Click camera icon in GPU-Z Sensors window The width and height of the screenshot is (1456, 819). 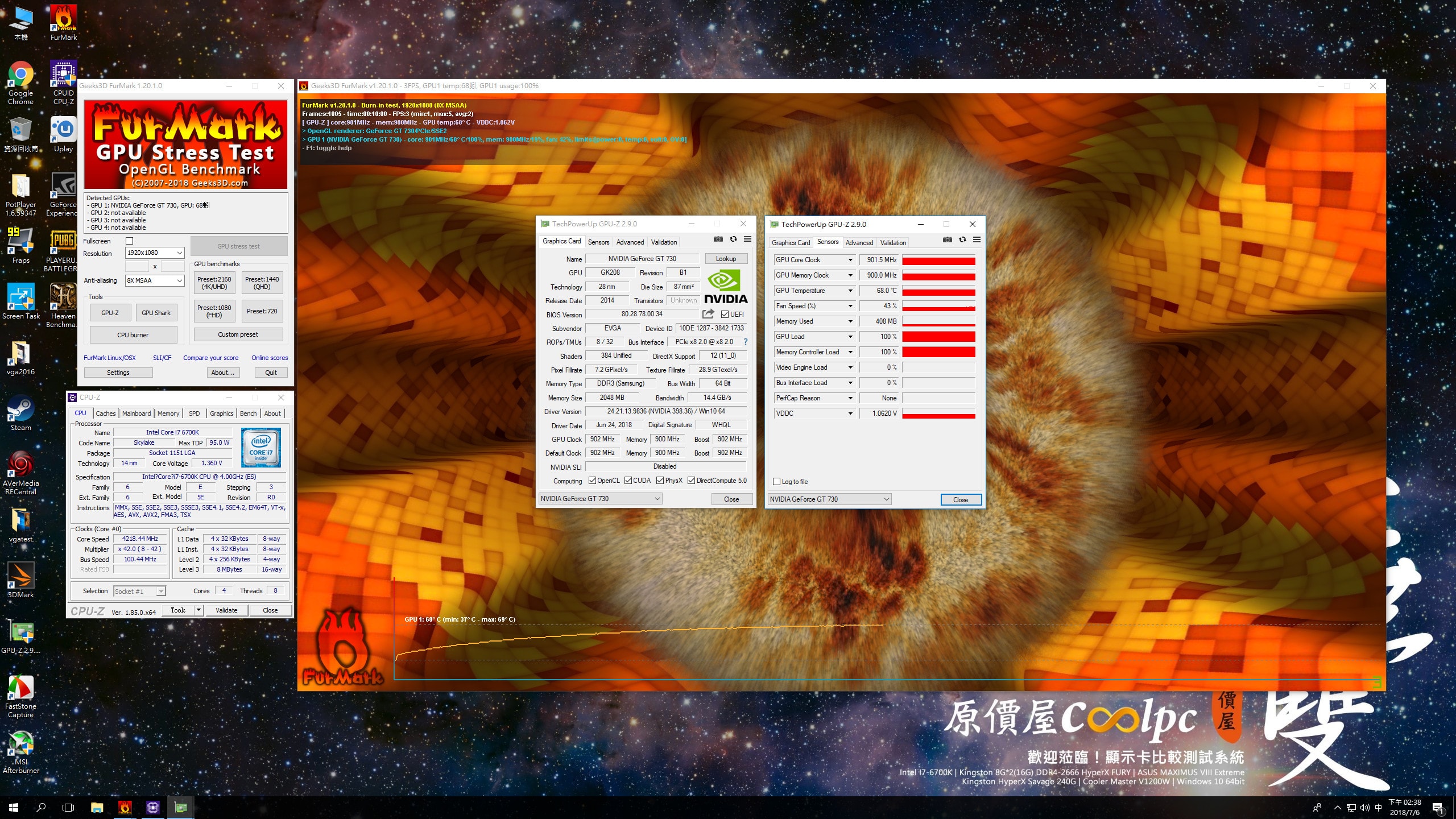(947, 239)
